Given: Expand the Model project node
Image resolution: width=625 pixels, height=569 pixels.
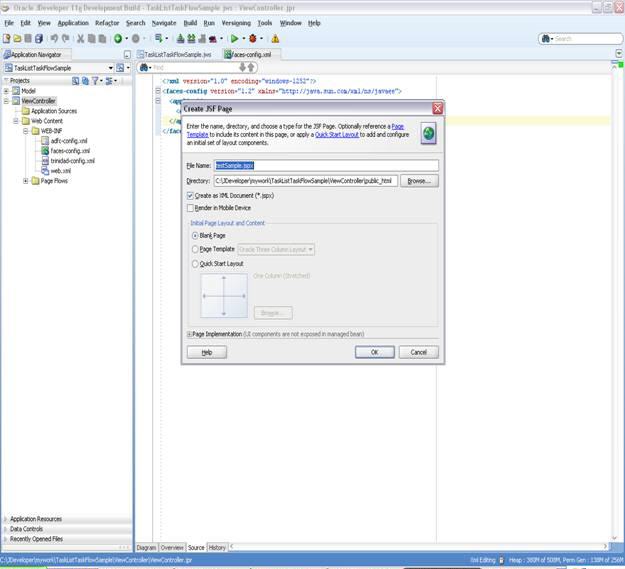Looking at the screenshot, I should (6, 91).
